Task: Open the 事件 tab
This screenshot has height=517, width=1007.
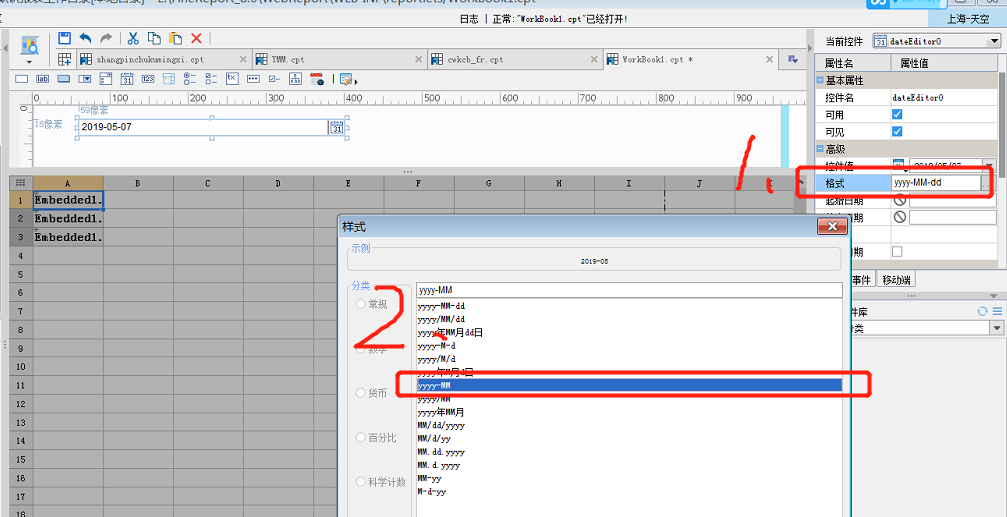Action: pos(861,280)
